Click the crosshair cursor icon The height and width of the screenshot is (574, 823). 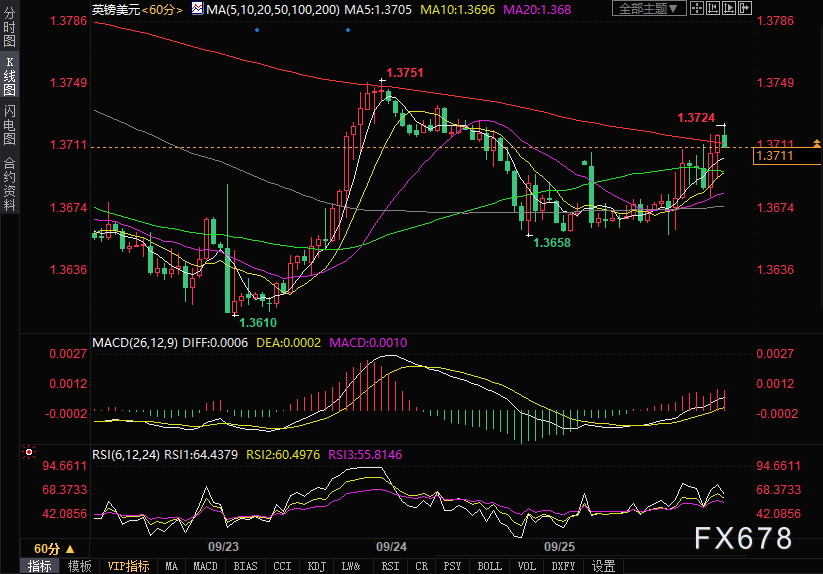[x=697, y=8]
